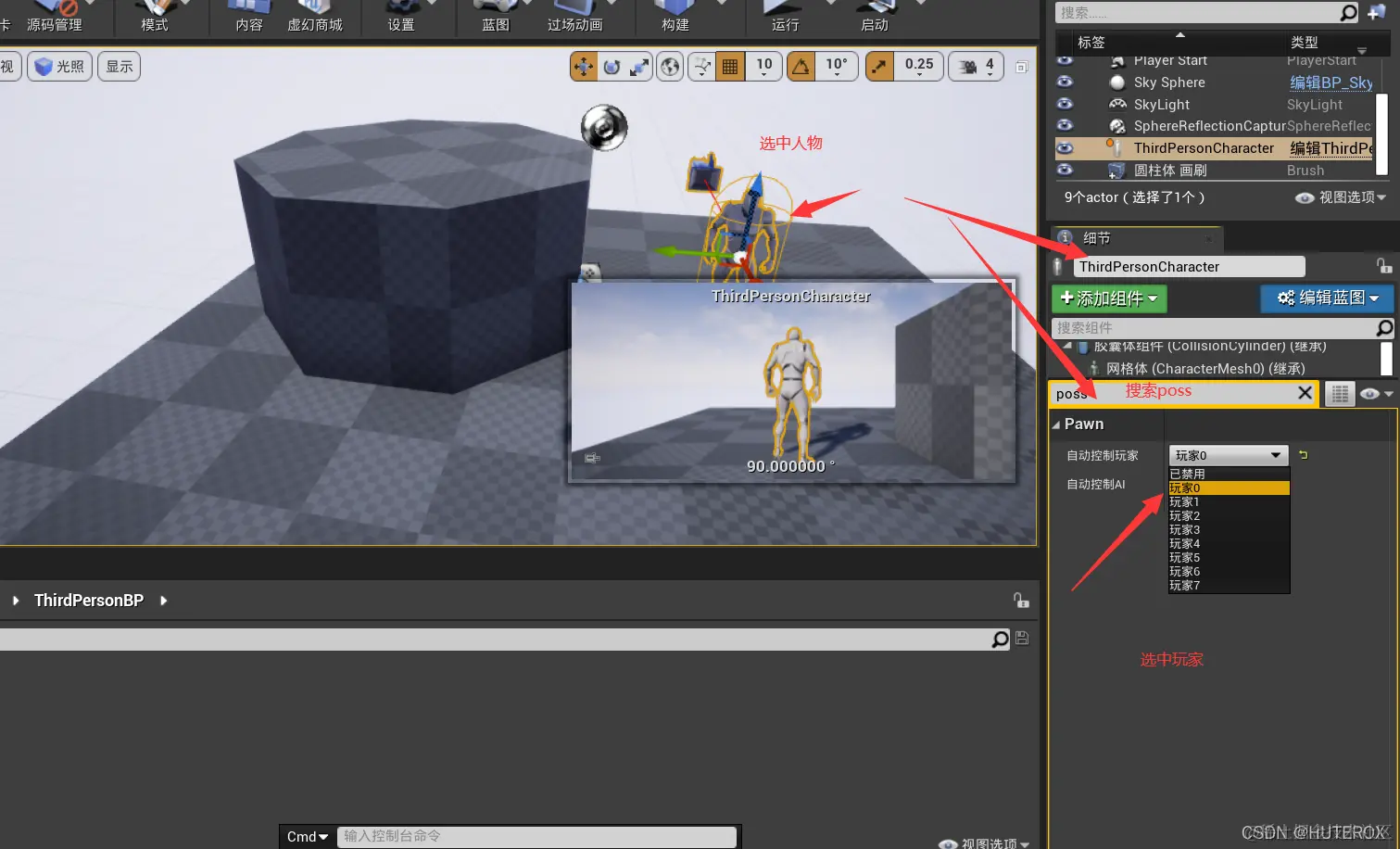Select the scale transform tool

[639, 67]
